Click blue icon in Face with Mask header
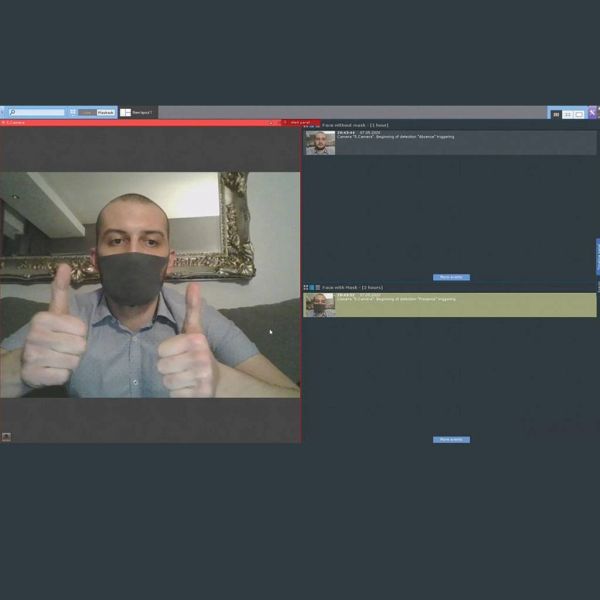 312,287
